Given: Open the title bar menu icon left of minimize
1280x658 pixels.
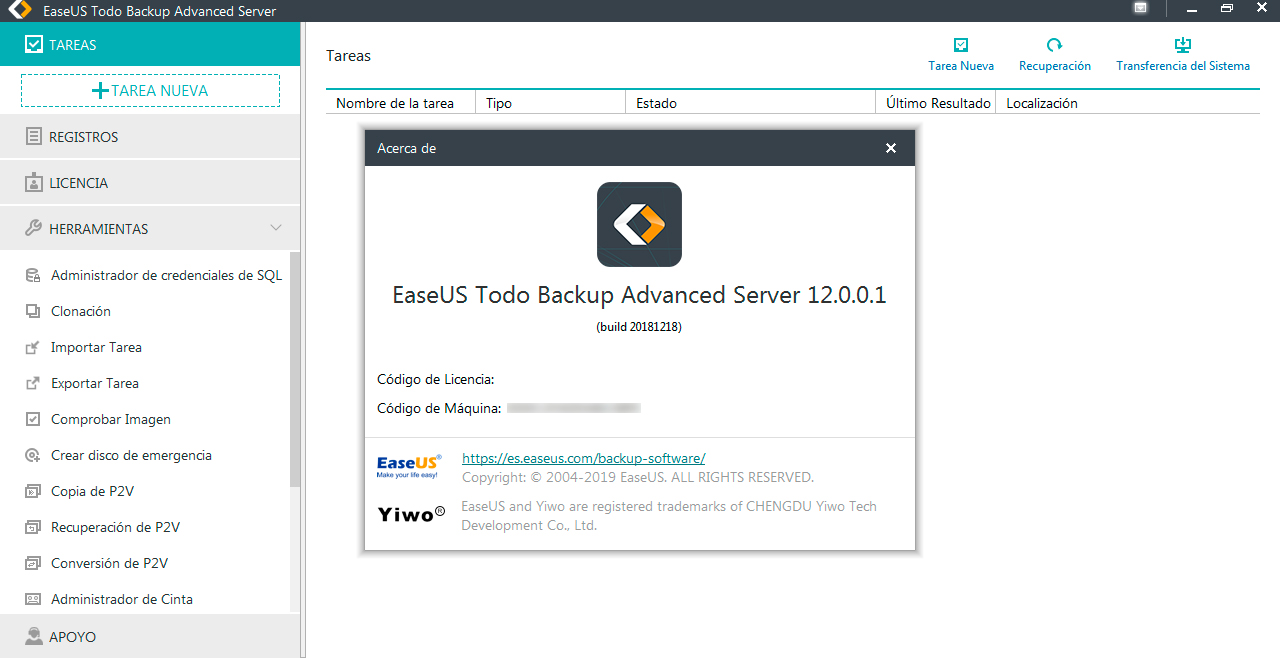Looking at the screenshot, I should [1140, 8].
